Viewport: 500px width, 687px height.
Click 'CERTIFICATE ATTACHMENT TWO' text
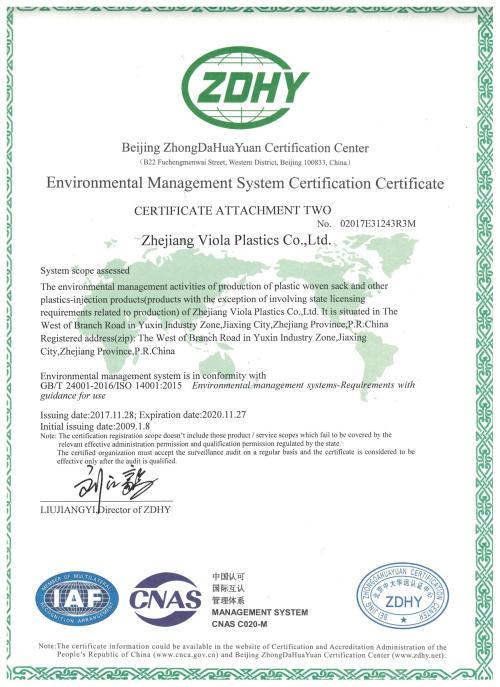233,210
